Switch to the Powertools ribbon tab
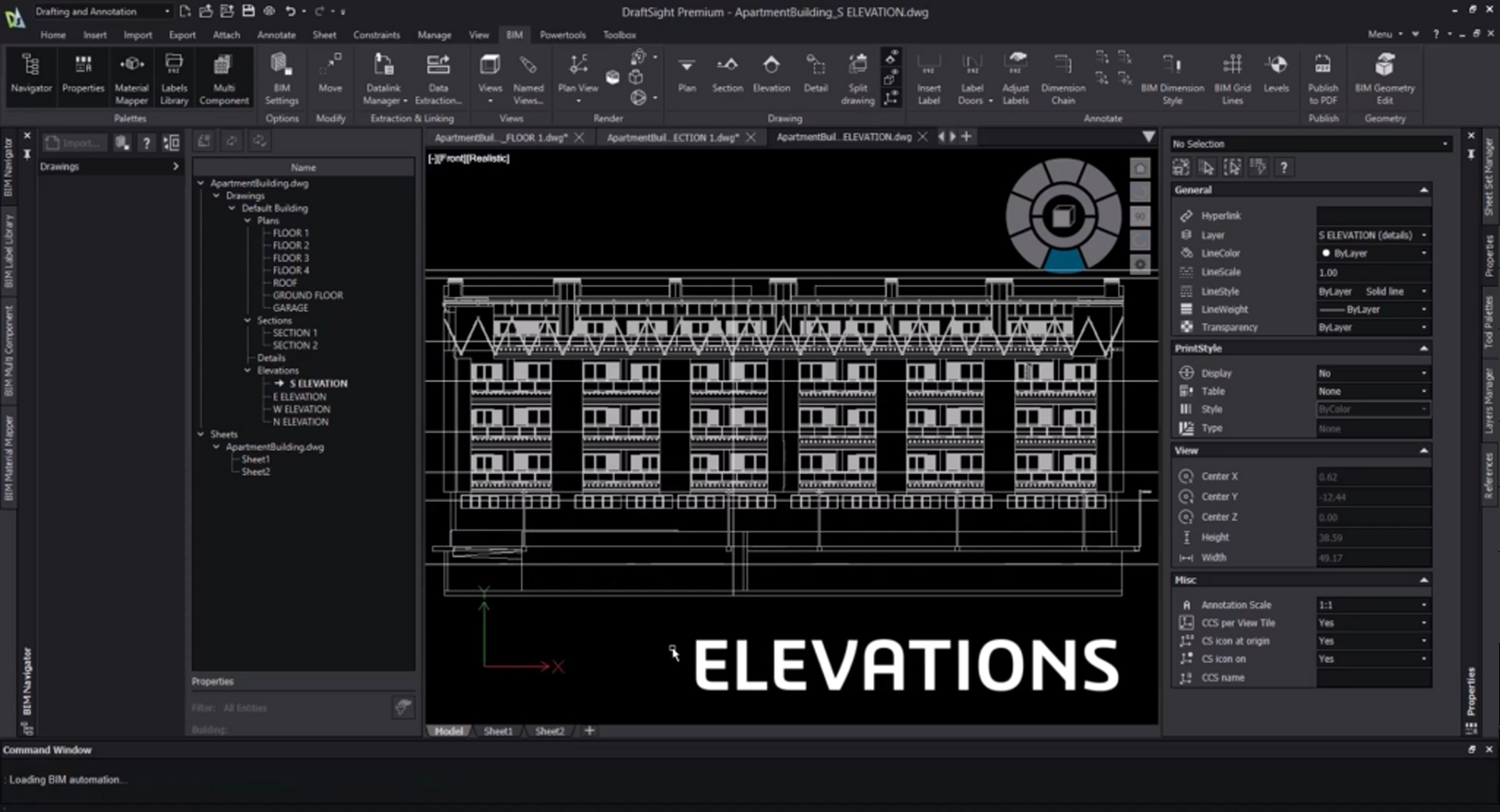This screenshot has width=1500, height=812. (x=562, y=35)
